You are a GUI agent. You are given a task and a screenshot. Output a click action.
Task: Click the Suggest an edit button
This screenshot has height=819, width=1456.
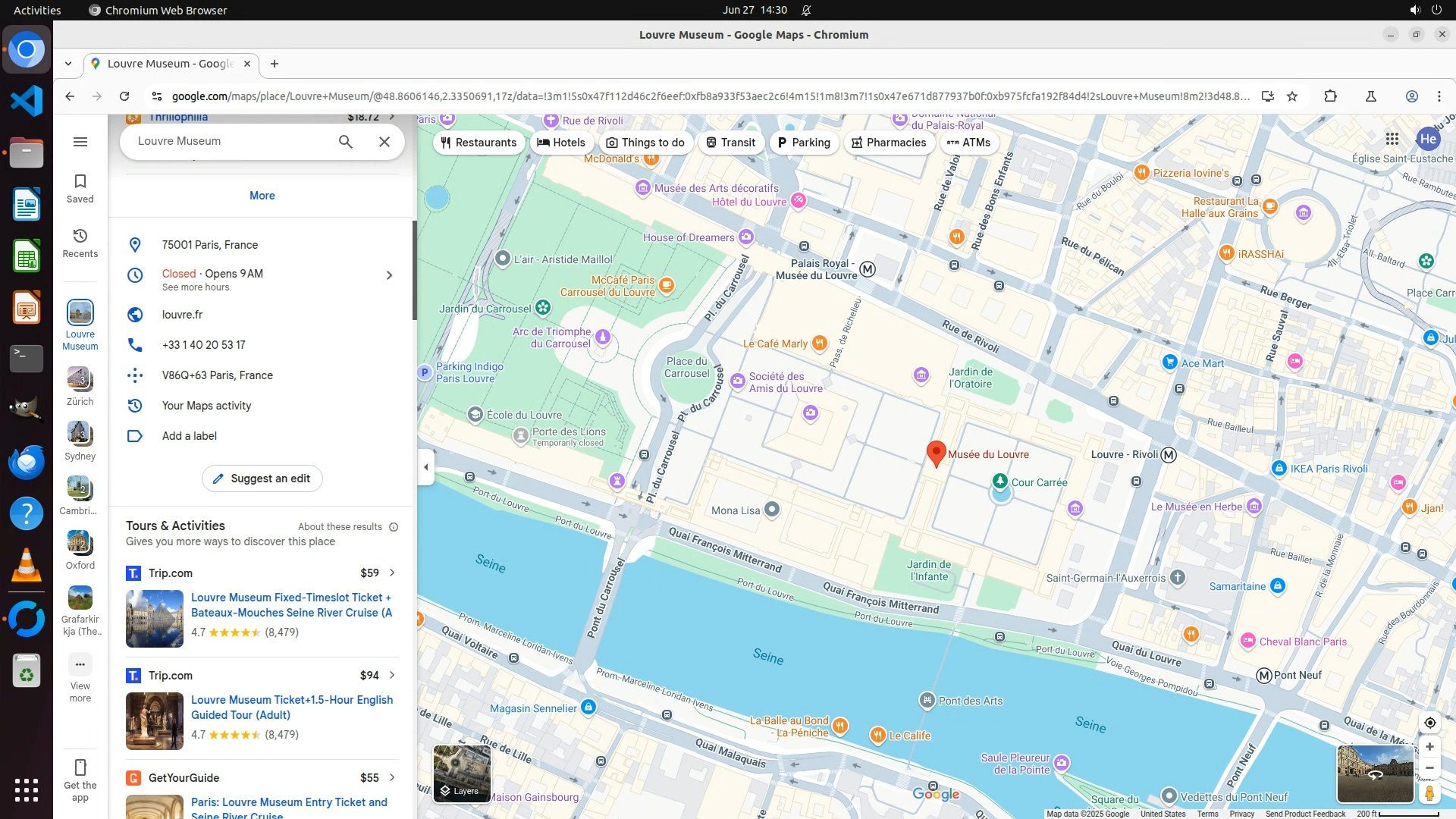tap(262, 479)
